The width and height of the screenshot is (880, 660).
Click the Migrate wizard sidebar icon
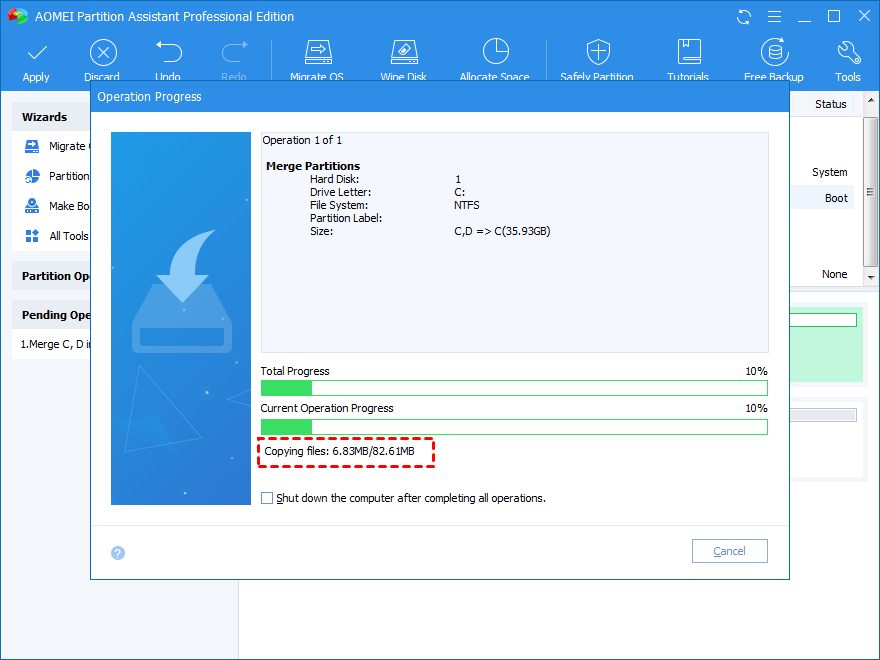click(32, 146)
